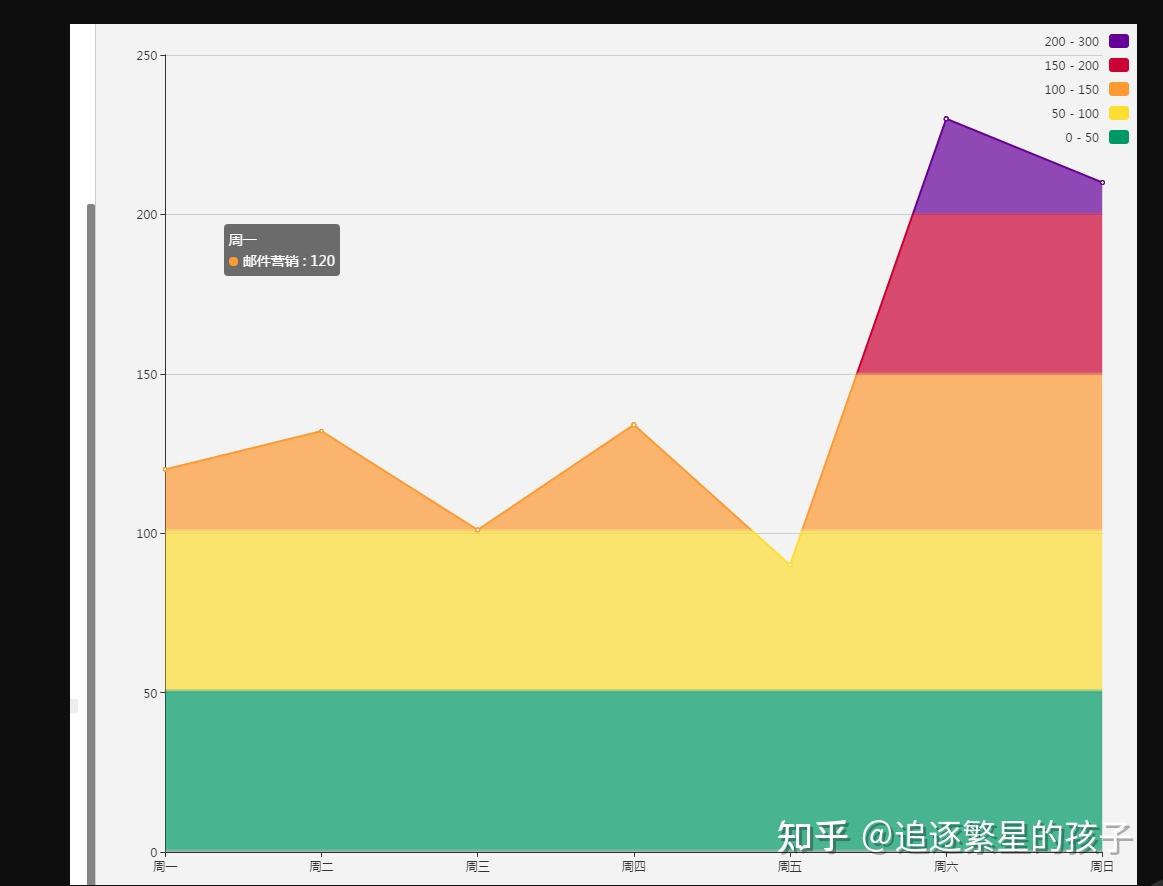The height and width of the screenshot is (886, 1163).
Task: Select the 周四 data point marker
Action: coord(633,425)
